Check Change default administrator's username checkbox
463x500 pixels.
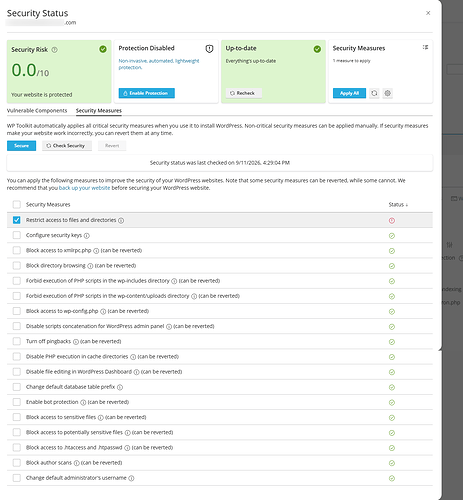17,478
